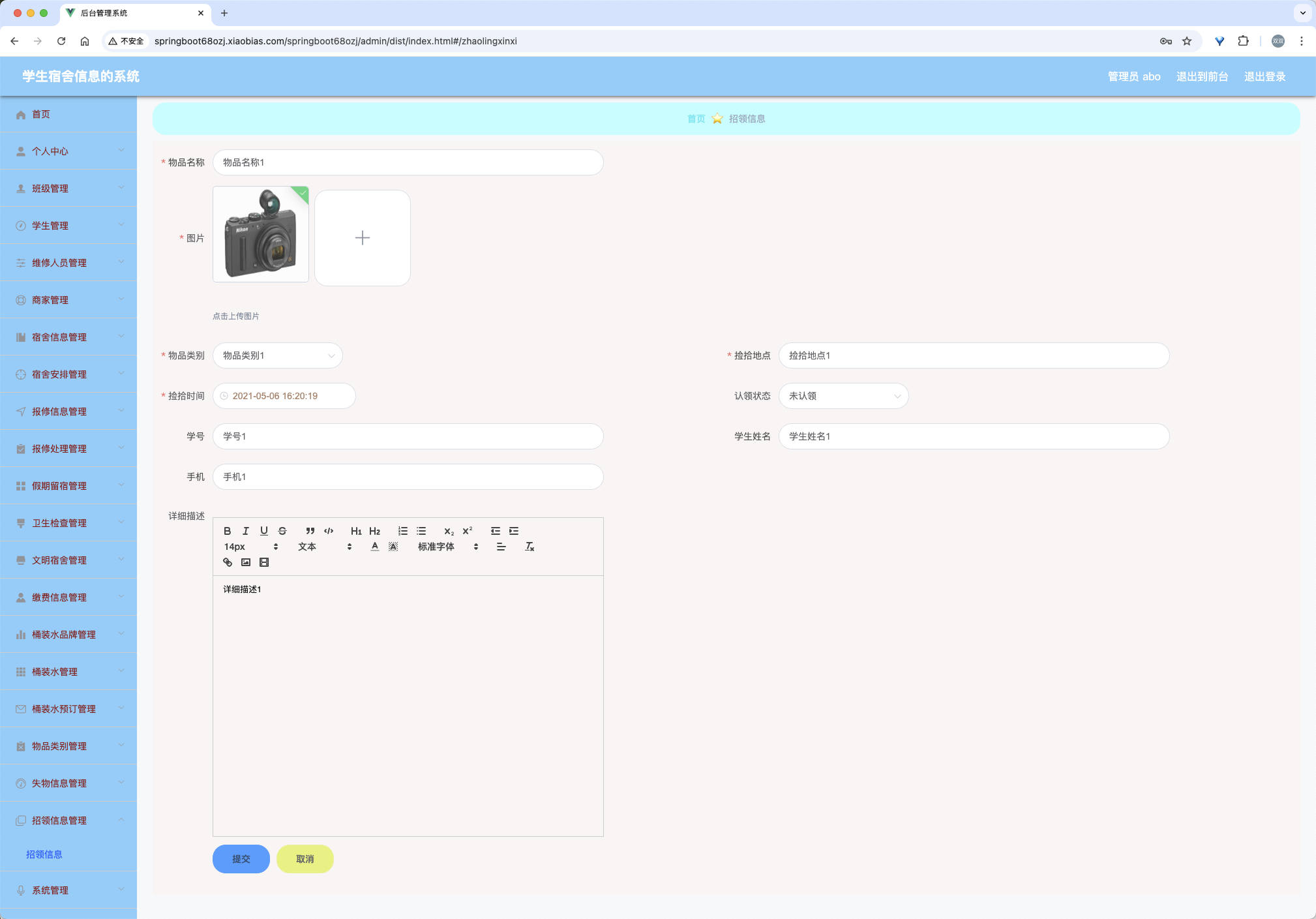Viewport: 1316px width, 919px height.
Task: Apply superscript formatting
Action: (x=467, y=531)
